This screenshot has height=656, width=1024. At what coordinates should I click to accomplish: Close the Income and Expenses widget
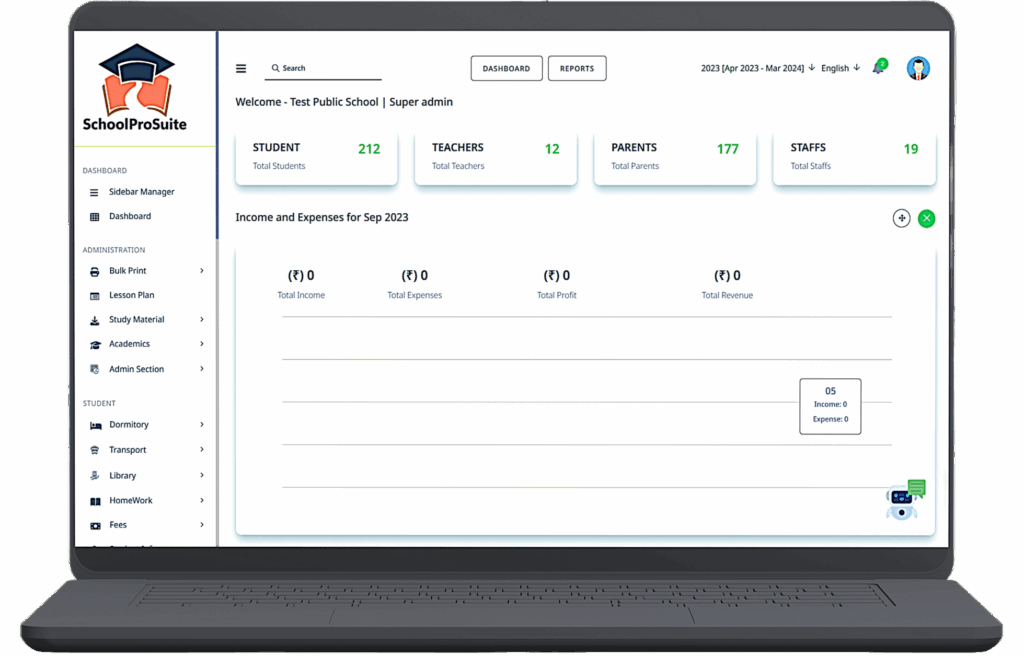[926, 218]
